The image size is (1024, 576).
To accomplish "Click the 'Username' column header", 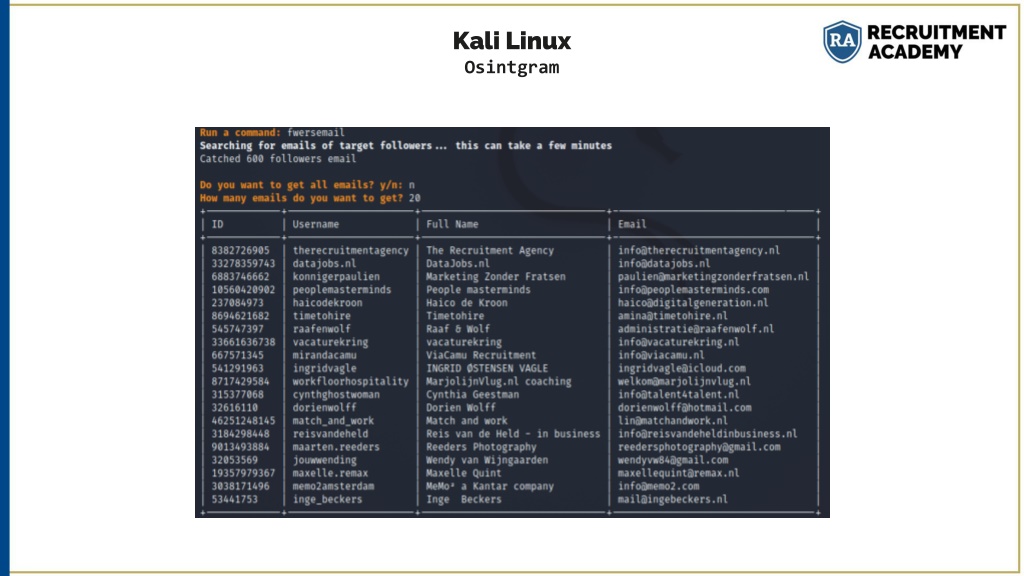I will click(315, 224).
